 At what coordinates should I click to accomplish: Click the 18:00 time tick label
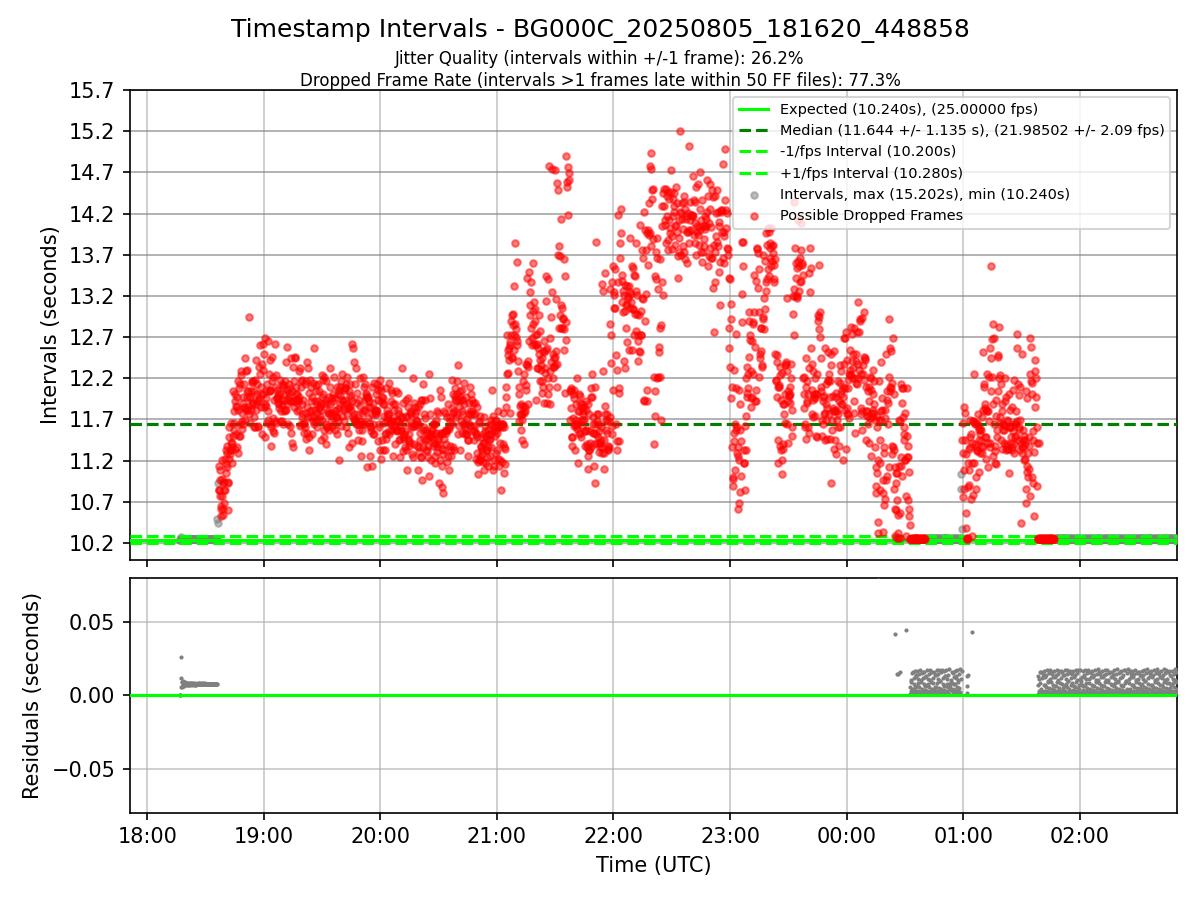(147, 834)
